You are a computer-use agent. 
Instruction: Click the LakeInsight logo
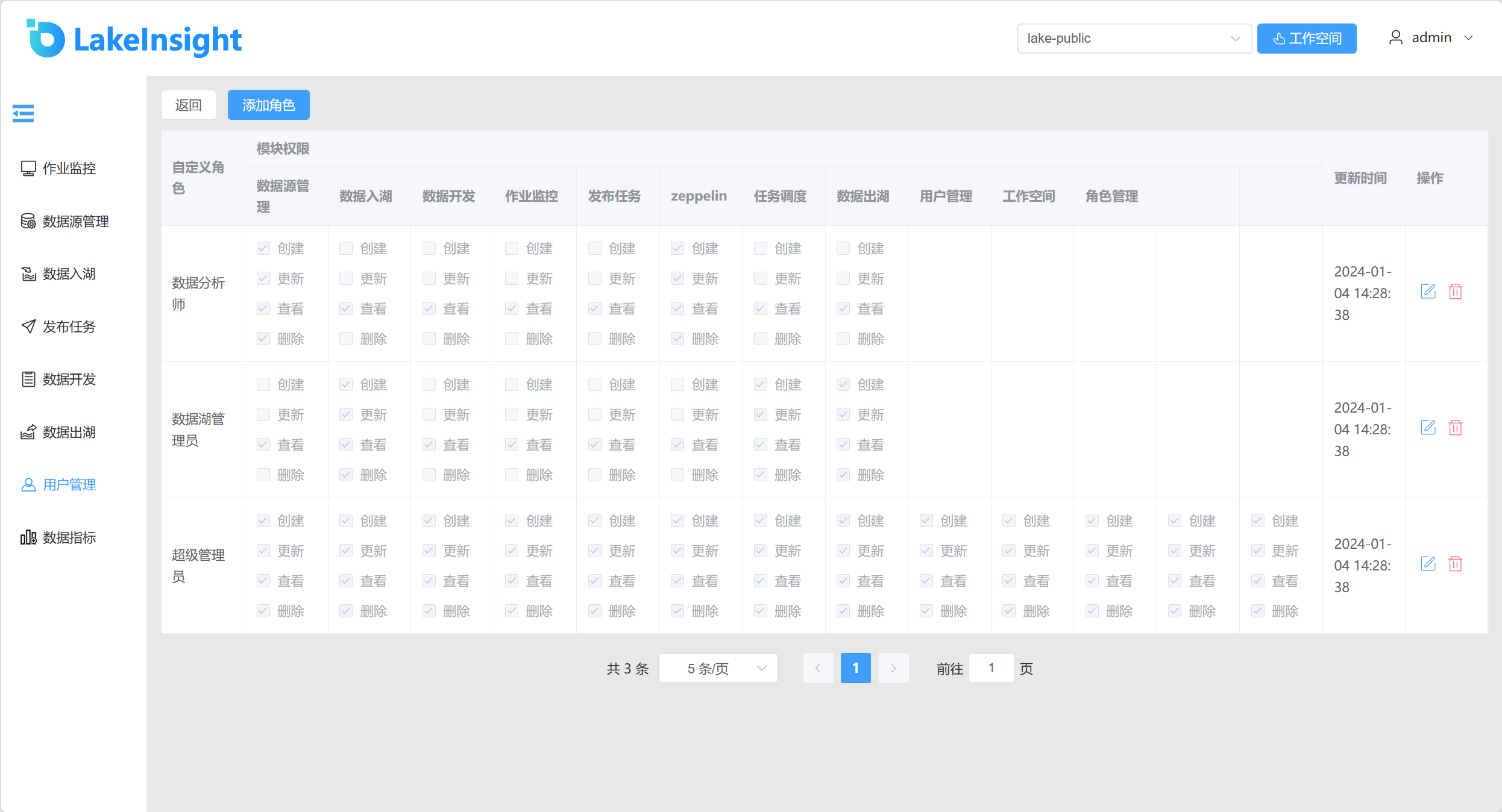point(134,39)
